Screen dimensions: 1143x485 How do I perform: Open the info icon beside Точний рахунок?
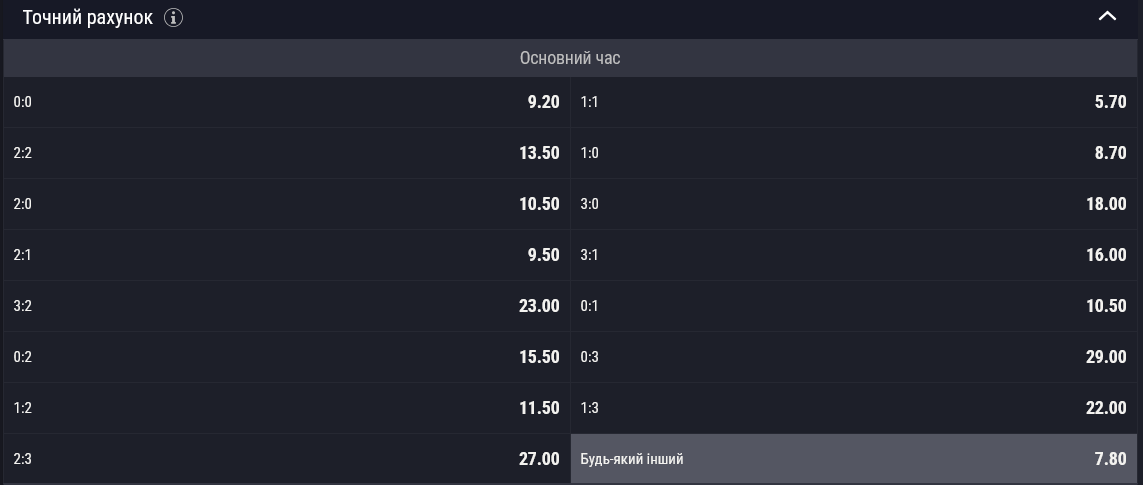173,18
